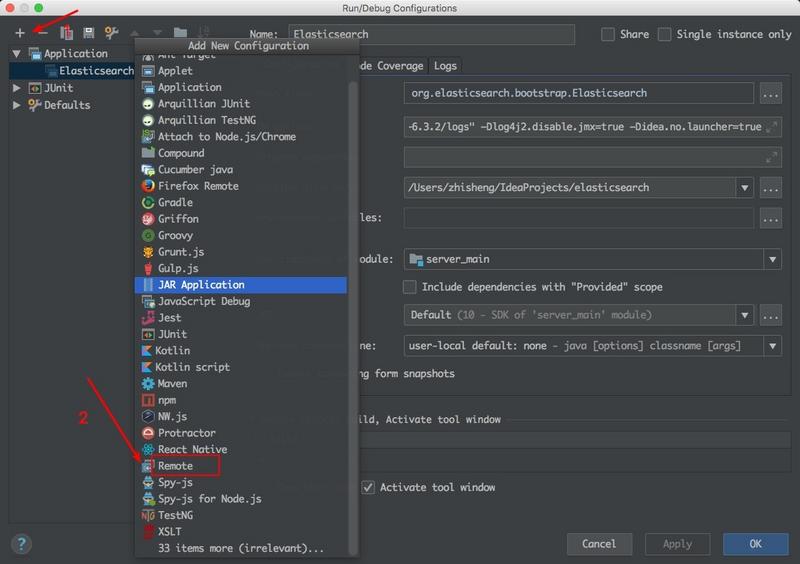Enable Include dependencies with Provided scope
This screenshot has height=564, width=800.
(409, 287)
